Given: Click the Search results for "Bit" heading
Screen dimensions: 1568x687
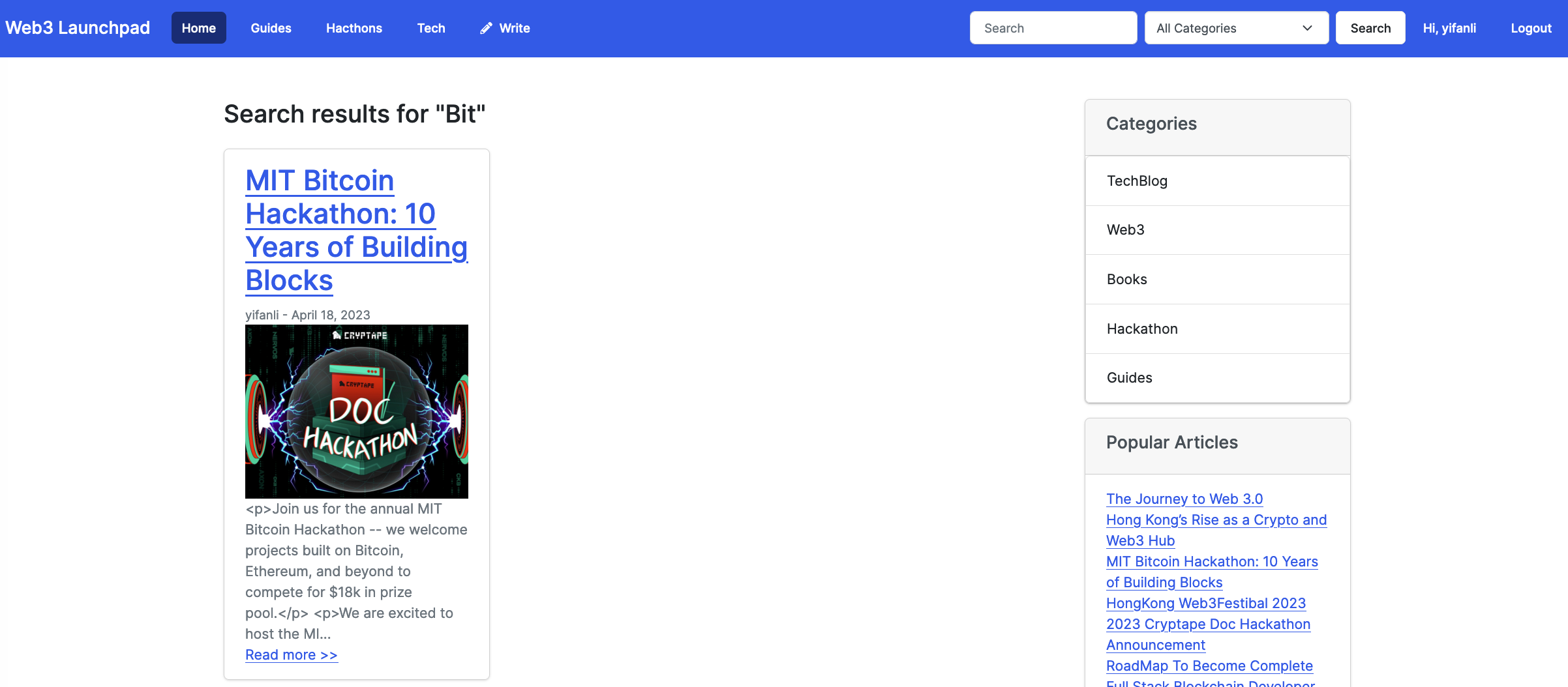Looking at the screenshot, I should point(355,114).
